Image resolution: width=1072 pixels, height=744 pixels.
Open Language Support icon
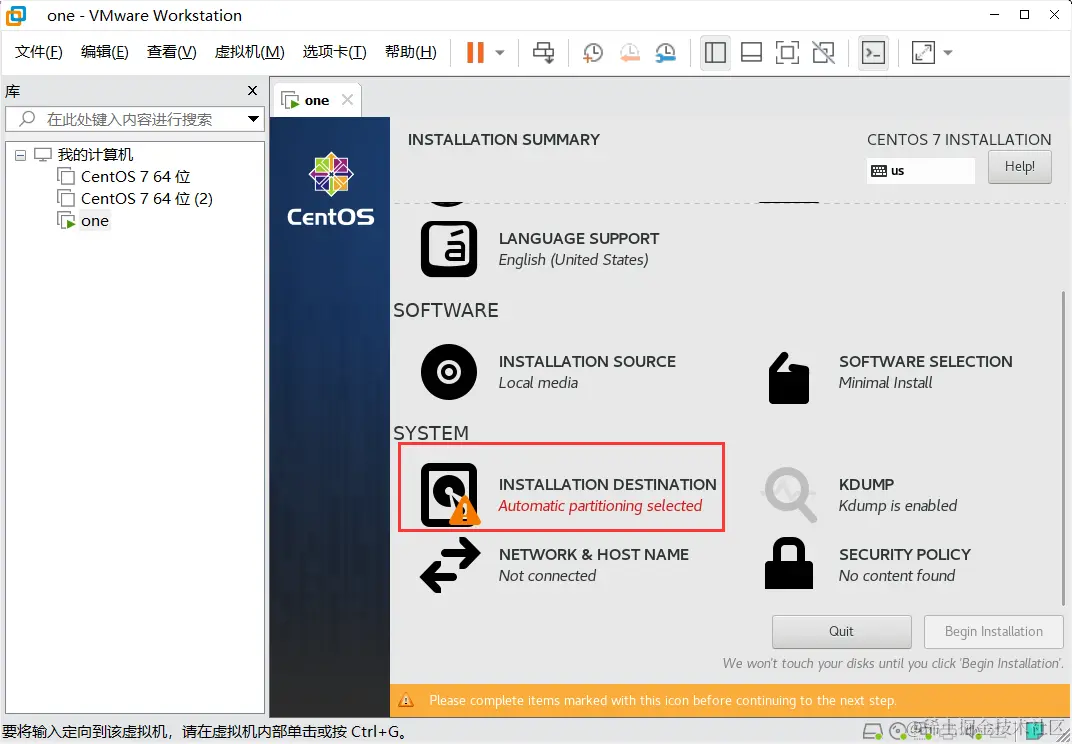(x=448, y=249)
